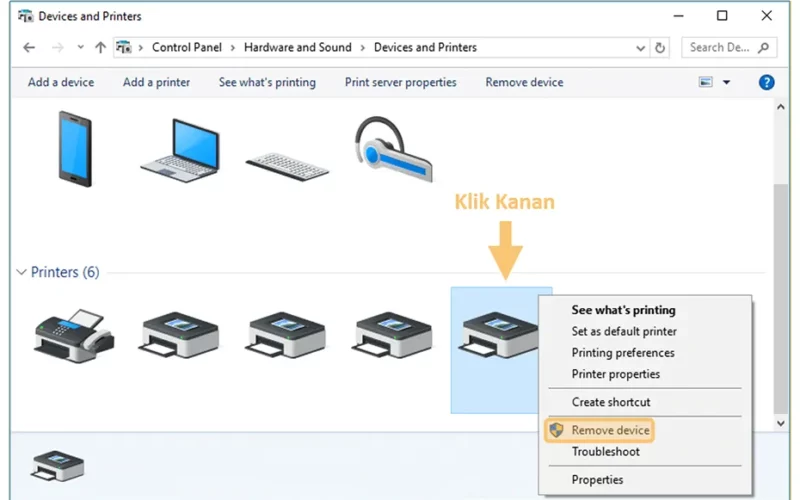Select the smartphone device icon
This screenshot has width=800, height=500.
pos(75,149)
